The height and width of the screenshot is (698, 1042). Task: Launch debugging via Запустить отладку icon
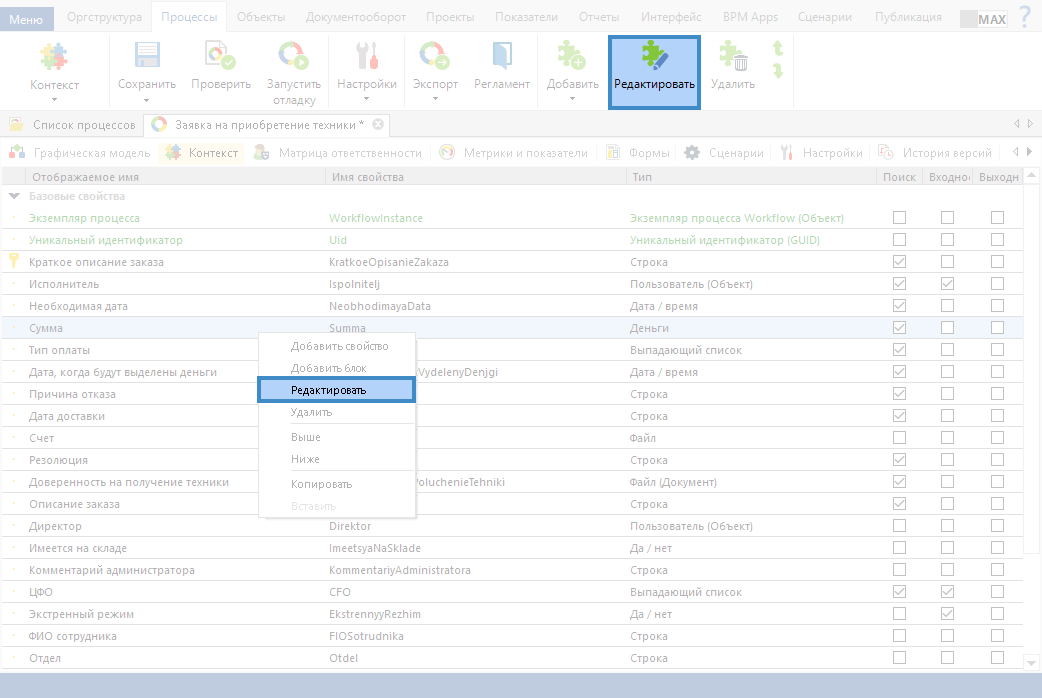tap(293, 56)
